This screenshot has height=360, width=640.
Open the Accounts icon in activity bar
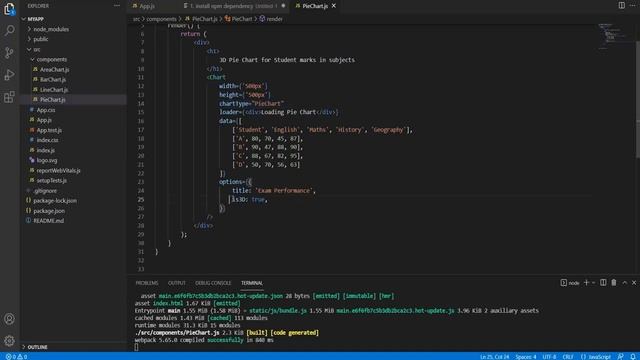tap(9, 319)
